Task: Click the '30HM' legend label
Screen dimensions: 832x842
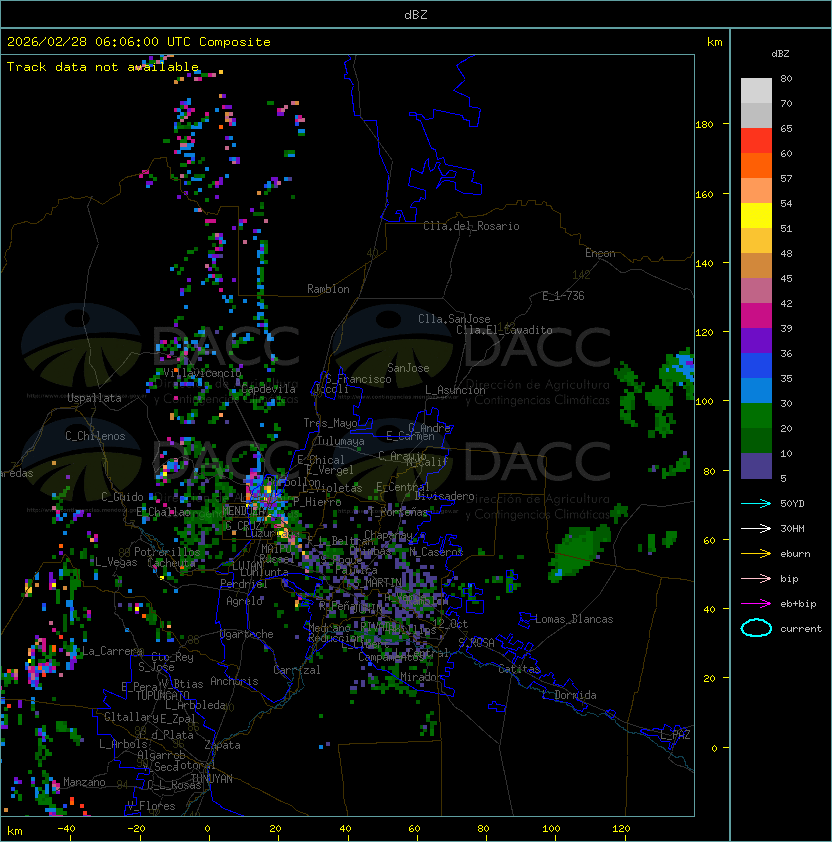Action: click(792, 529)
